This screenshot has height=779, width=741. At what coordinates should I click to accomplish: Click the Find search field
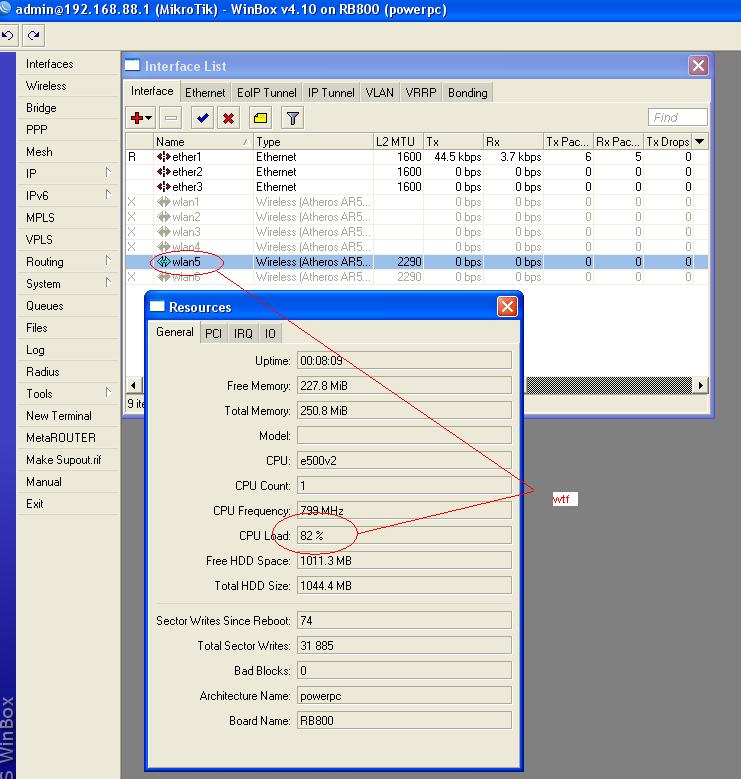pos(677,118)
